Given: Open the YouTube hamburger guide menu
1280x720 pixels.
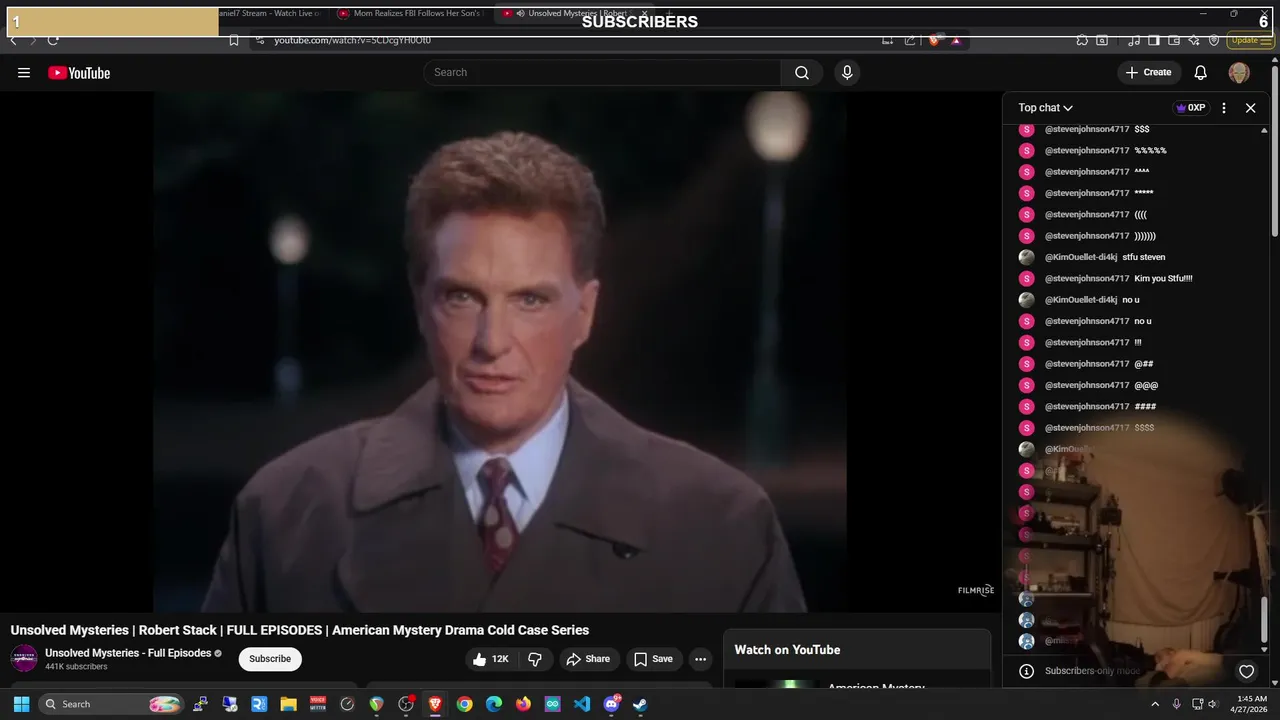Looking at the screenshot, I should tap(24, 73).
